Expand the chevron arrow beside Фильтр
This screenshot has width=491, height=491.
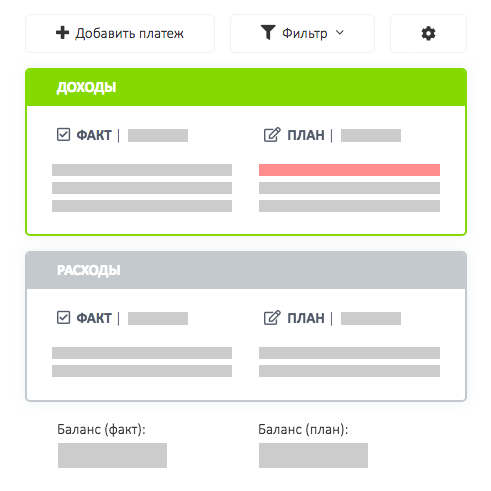click(339, 33)
